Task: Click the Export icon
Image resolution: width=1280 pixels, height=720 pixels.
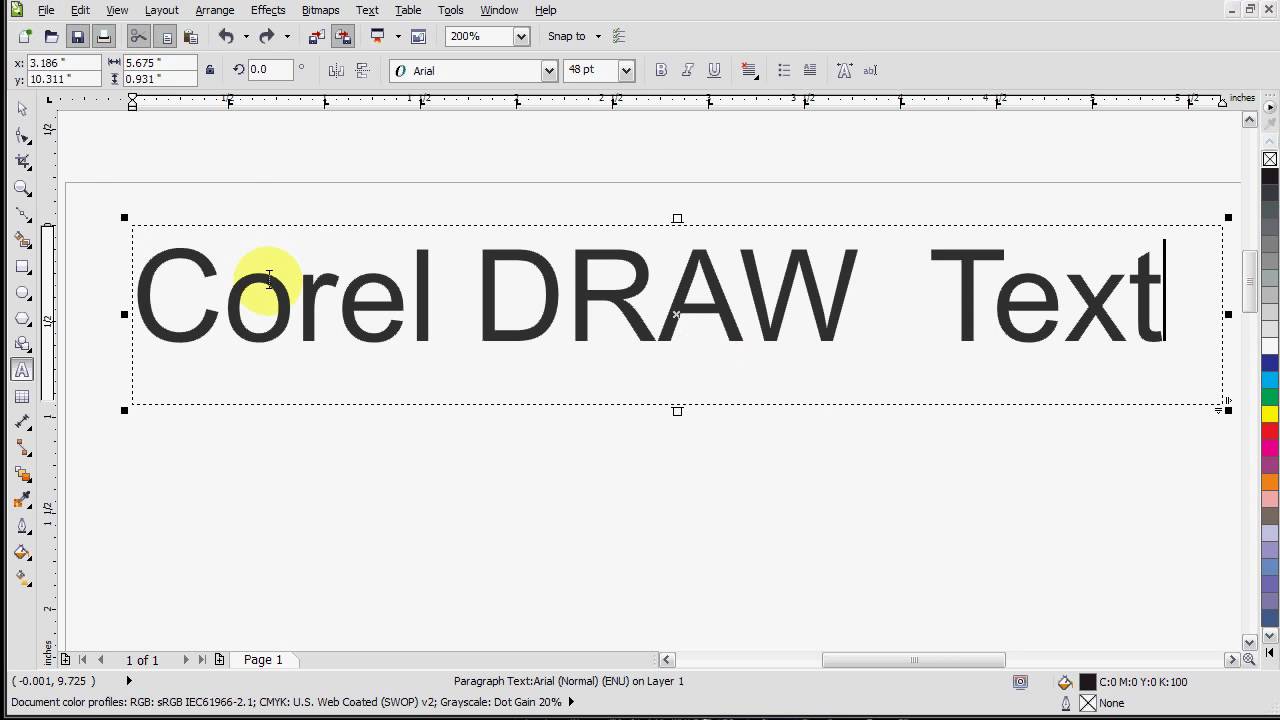Action: point(343,37)
